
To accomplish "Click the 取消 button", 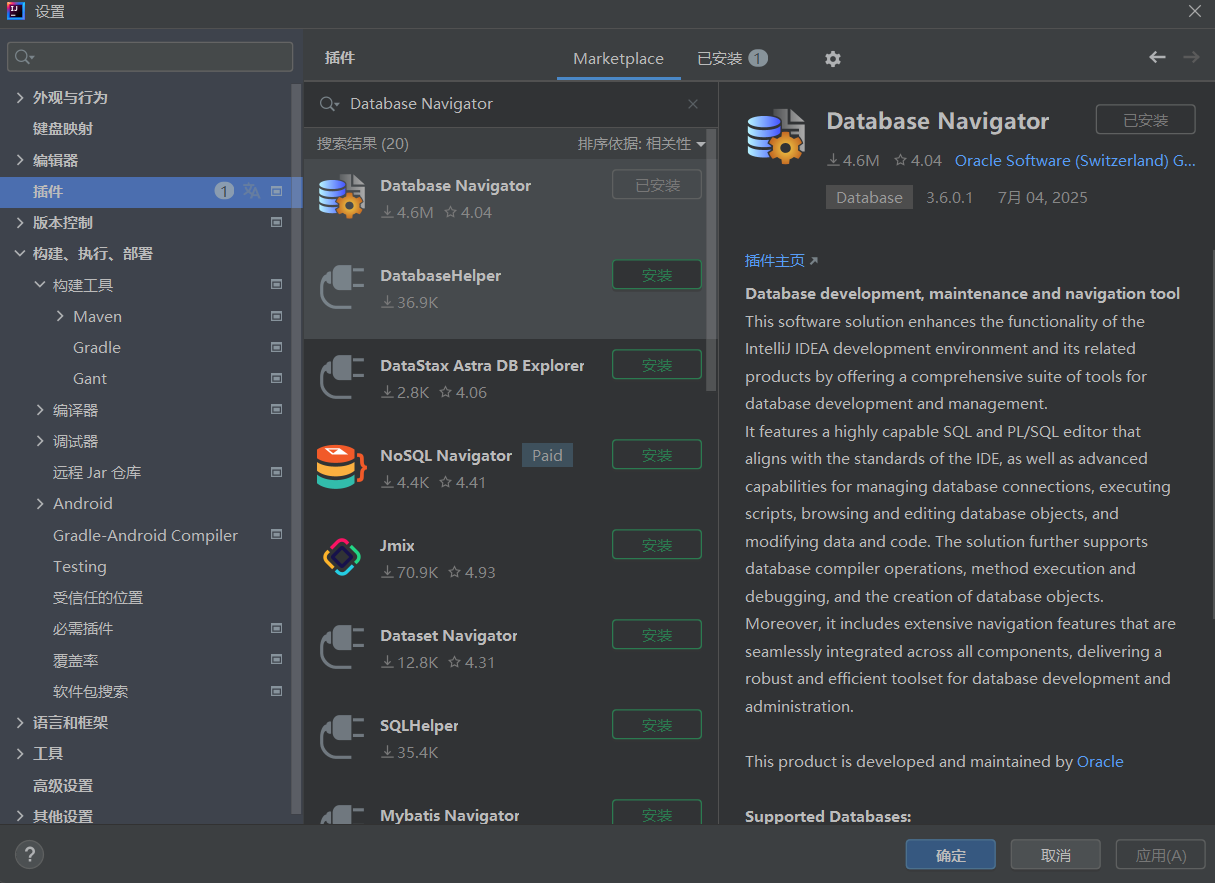I will coord(1056,855).
